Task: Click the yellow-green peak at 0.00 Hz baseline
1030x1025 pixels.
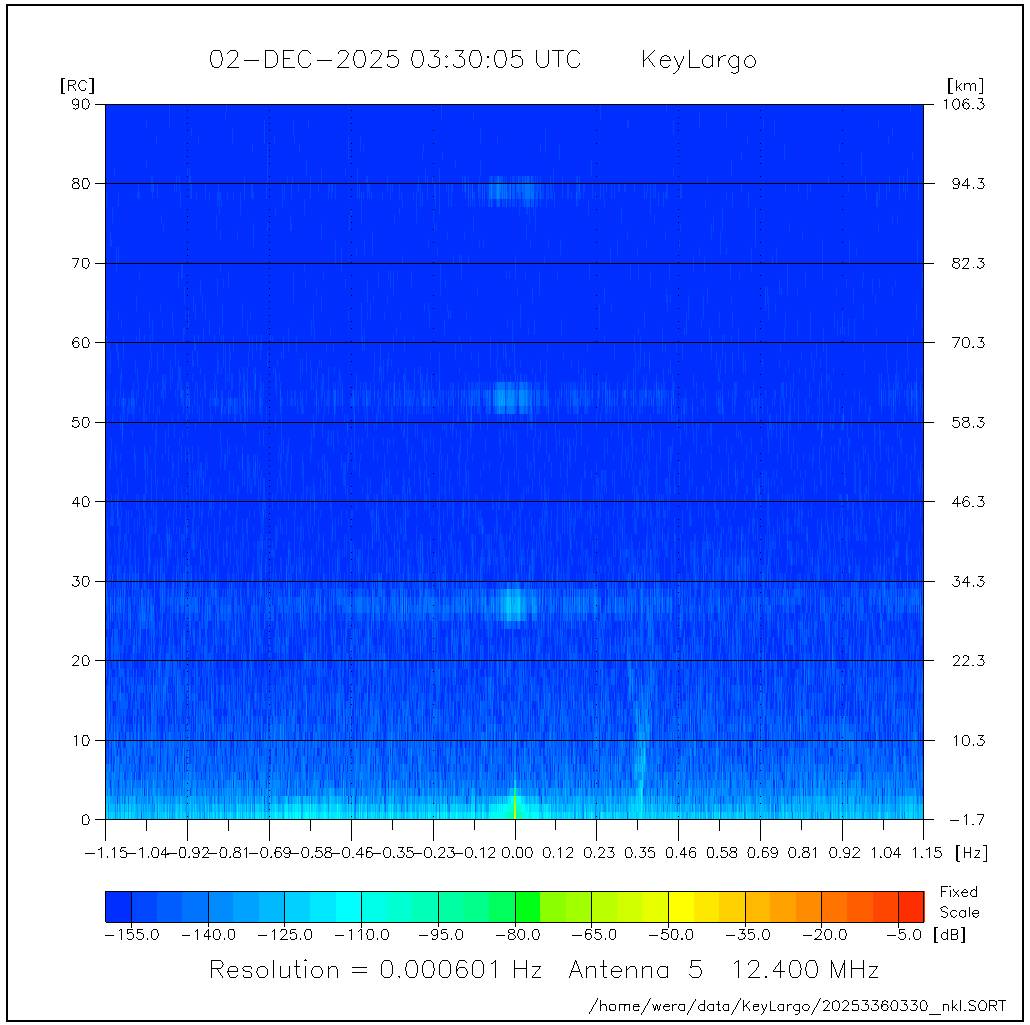Action: pos(515,804)
